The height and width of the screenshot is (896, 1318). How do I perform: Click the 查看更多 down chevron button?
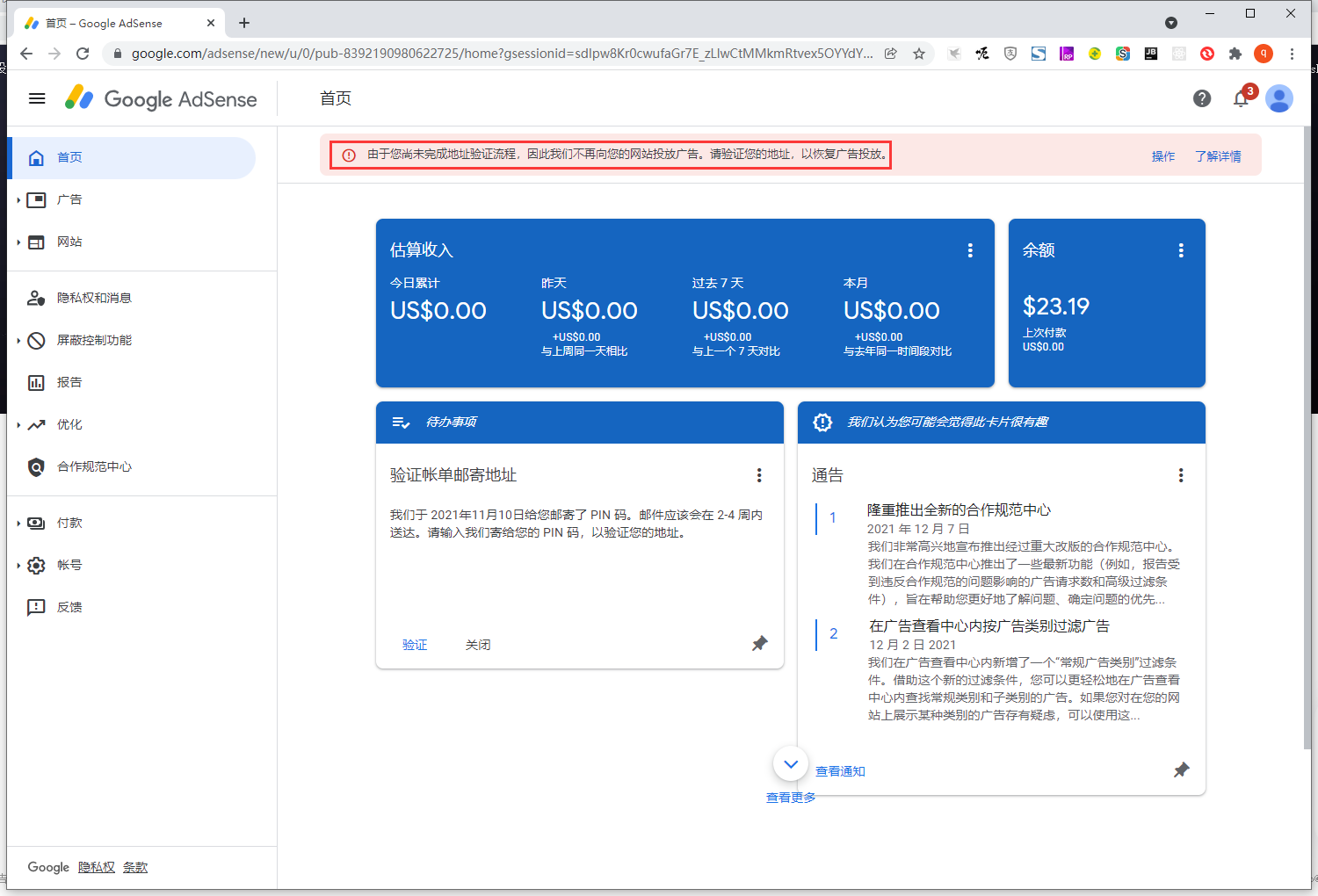pyautogui.click(x=791, y=764)
